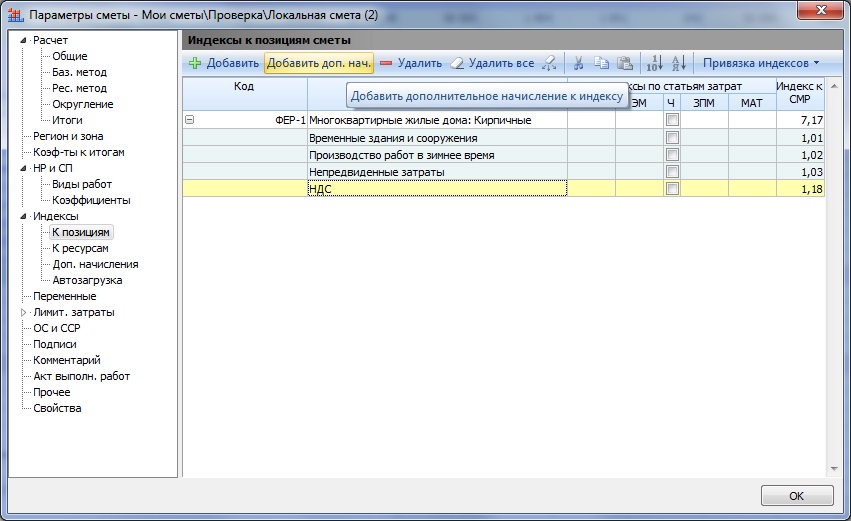Open Коэф-ты к итогам section
The height and width of the screenshot is (521, 851).
point(79,152)
